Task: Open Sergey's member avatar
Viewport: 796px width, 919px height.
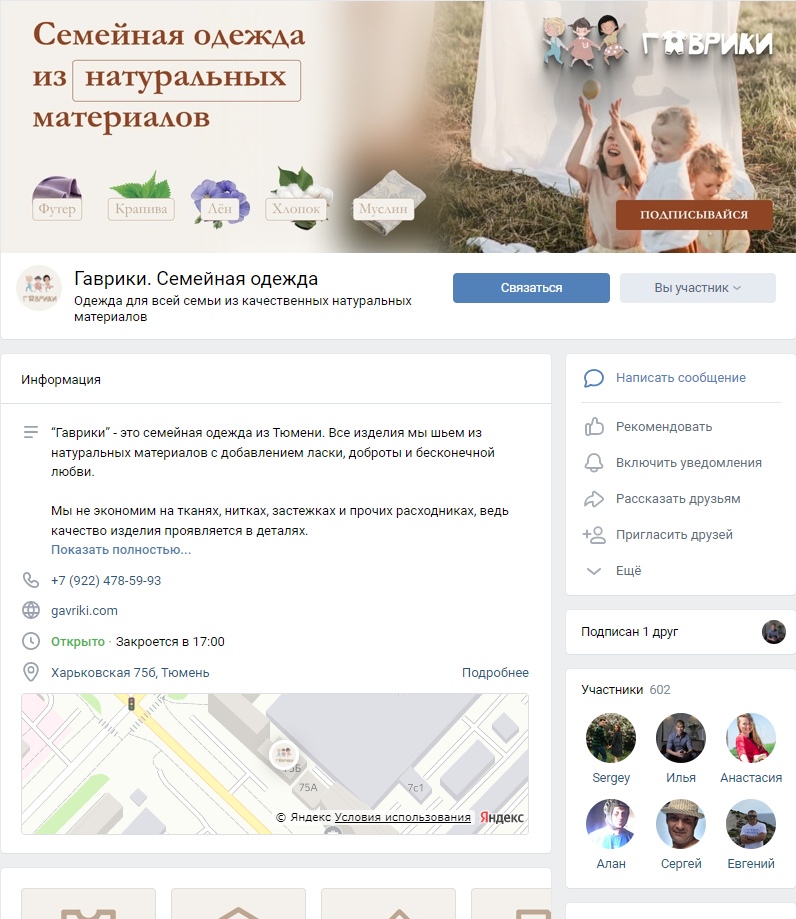Action: 611,737
